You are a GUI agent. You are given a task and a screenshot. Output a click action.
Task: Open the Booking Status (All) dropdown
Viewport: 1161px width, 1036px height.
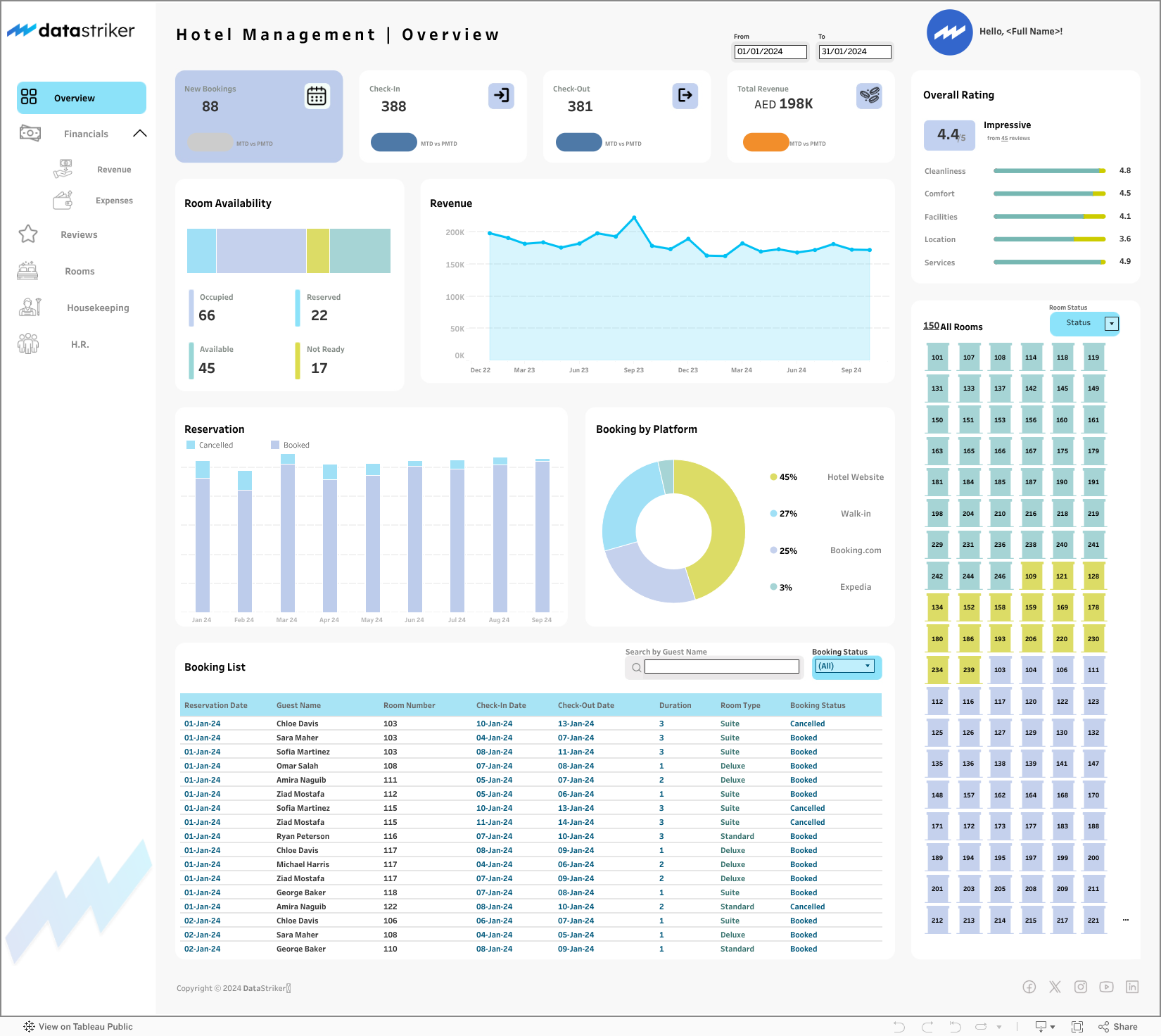pos(845,666)
